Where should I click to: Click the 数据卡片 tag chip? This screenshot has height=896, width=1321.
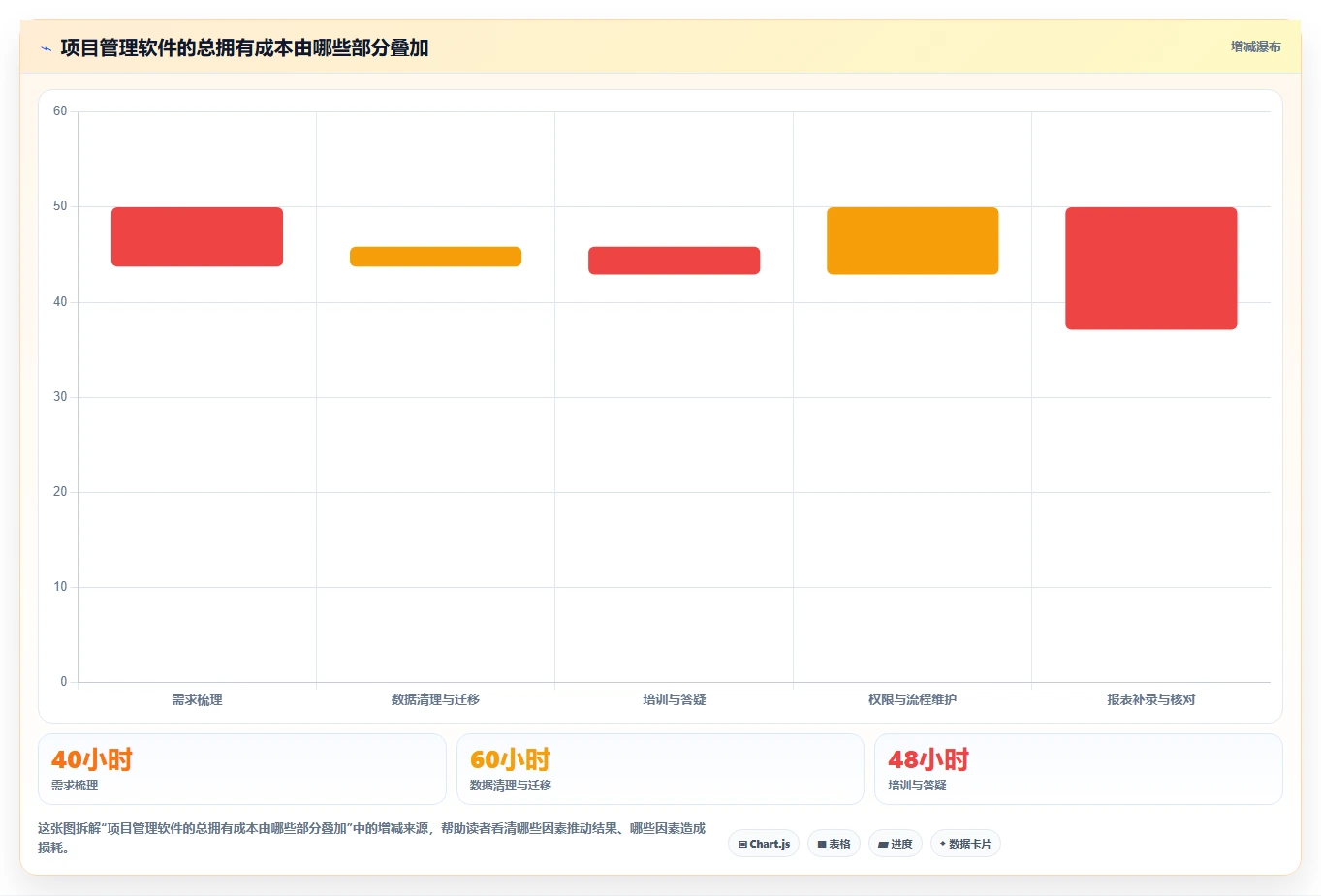(x=965, y=844)
